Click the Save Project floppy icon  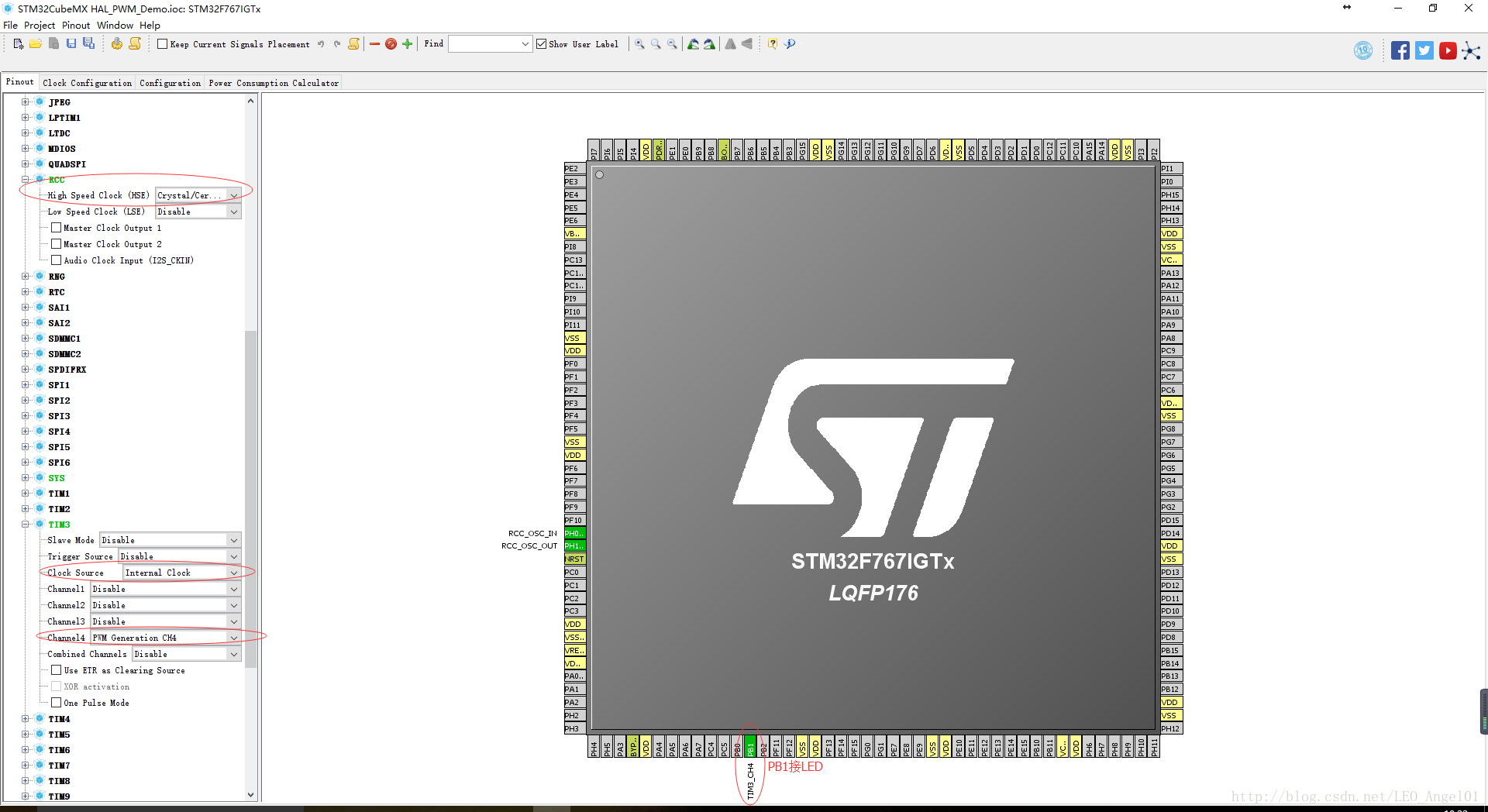71,44
